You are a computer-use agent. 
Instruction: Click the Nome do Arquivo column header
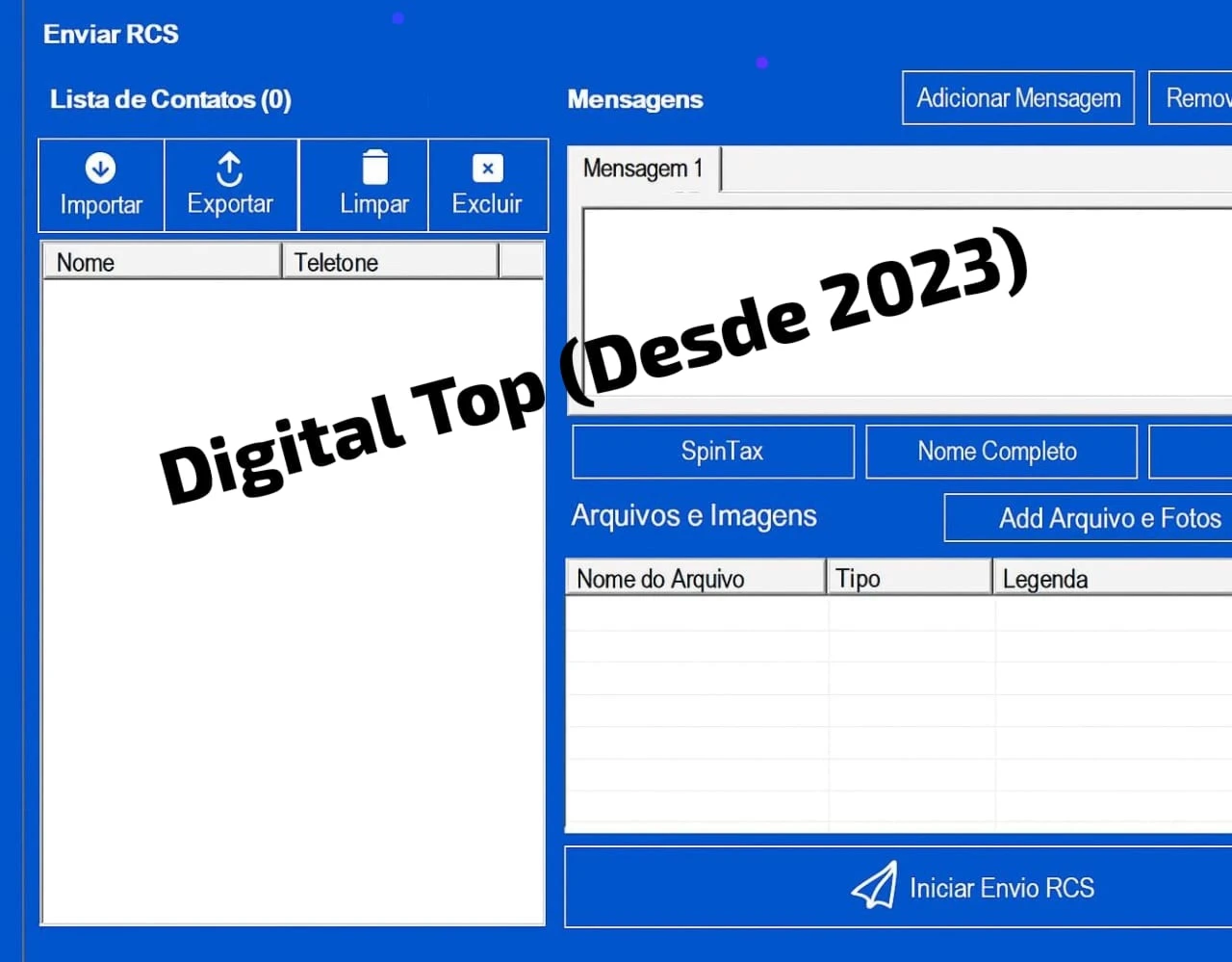(695, 578)
